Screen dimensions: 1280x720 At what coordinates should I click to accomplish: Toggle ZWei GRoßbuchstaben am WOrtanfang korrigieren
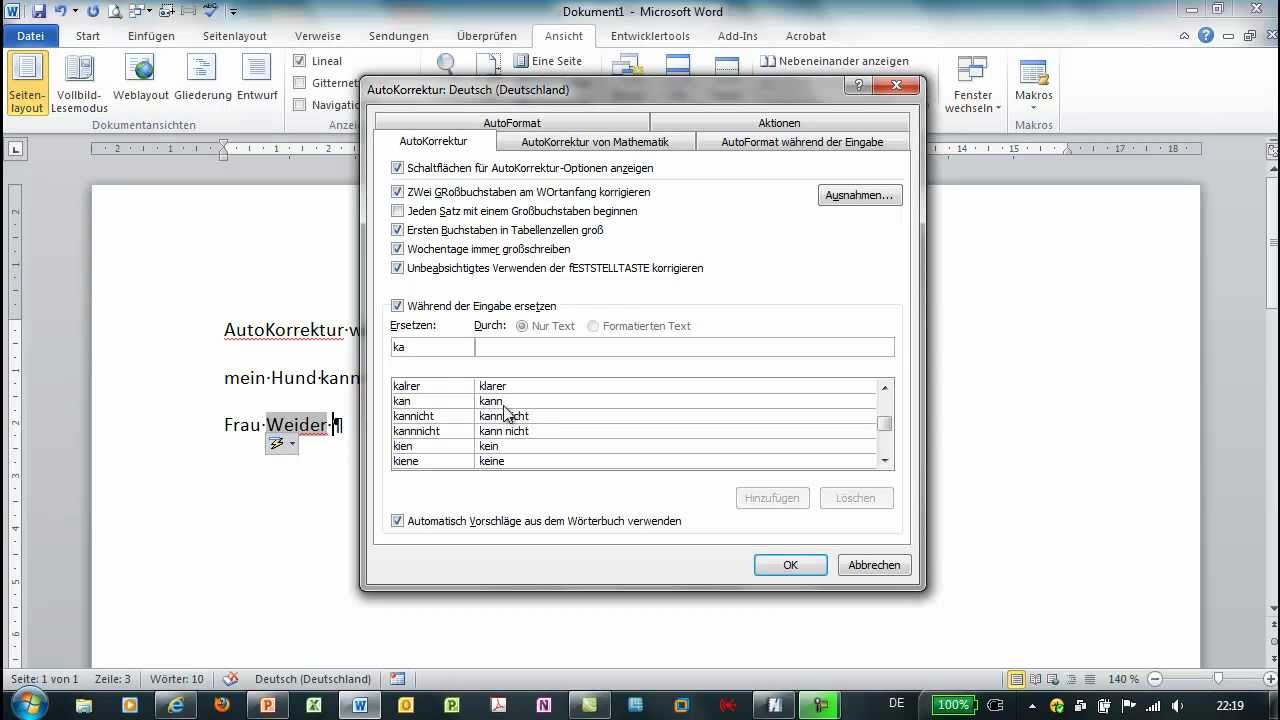[x=398, y=192]
